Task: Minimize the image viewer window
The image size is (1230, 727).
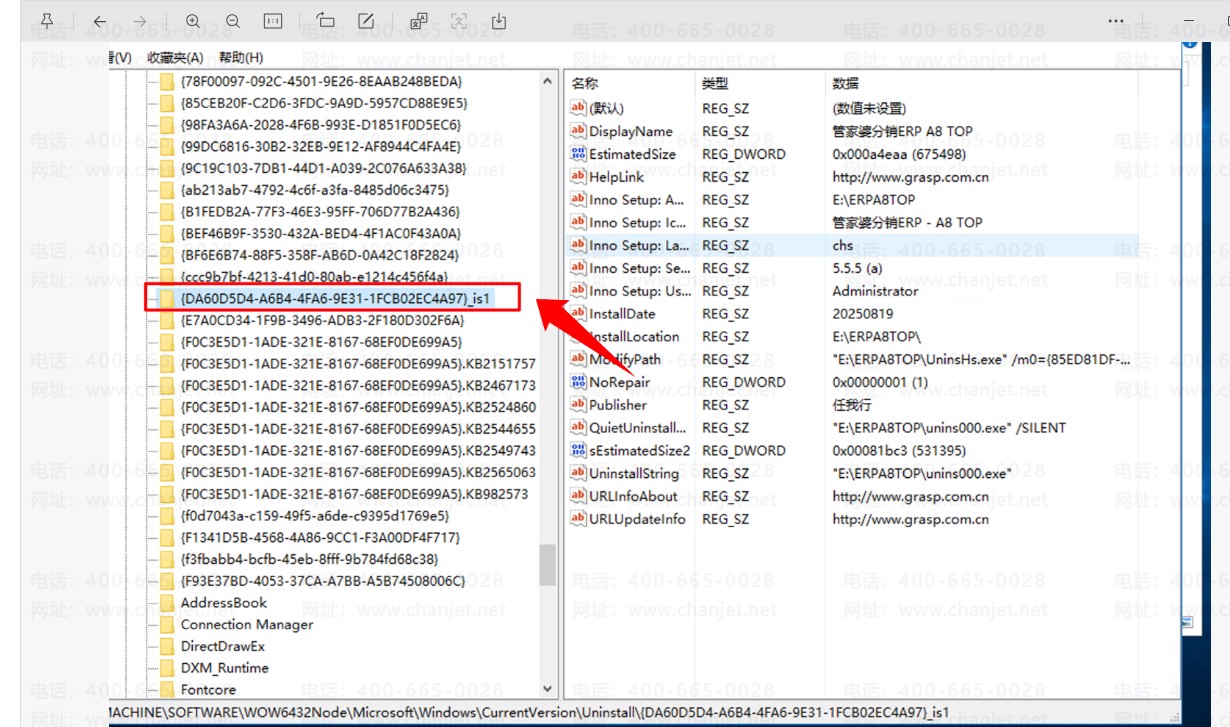Action: 1189,21
